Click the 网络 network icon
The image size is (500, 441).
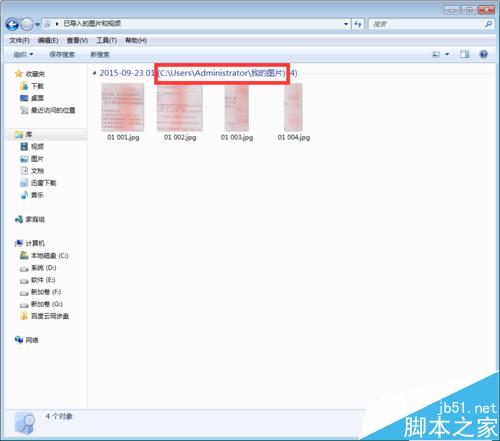[19, 340]
